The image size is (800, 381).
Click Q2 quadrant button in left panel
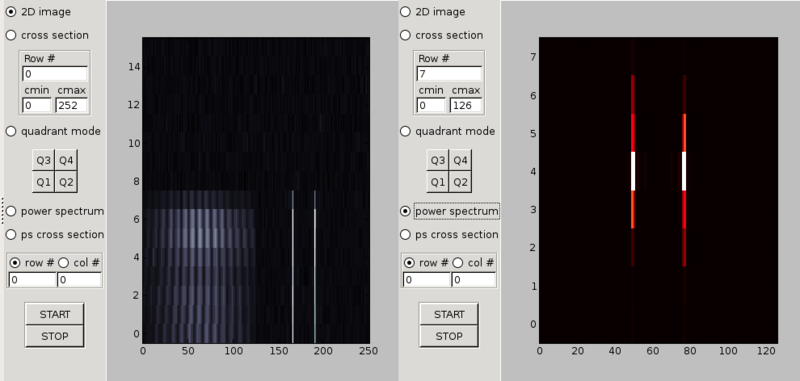point(66,182)
